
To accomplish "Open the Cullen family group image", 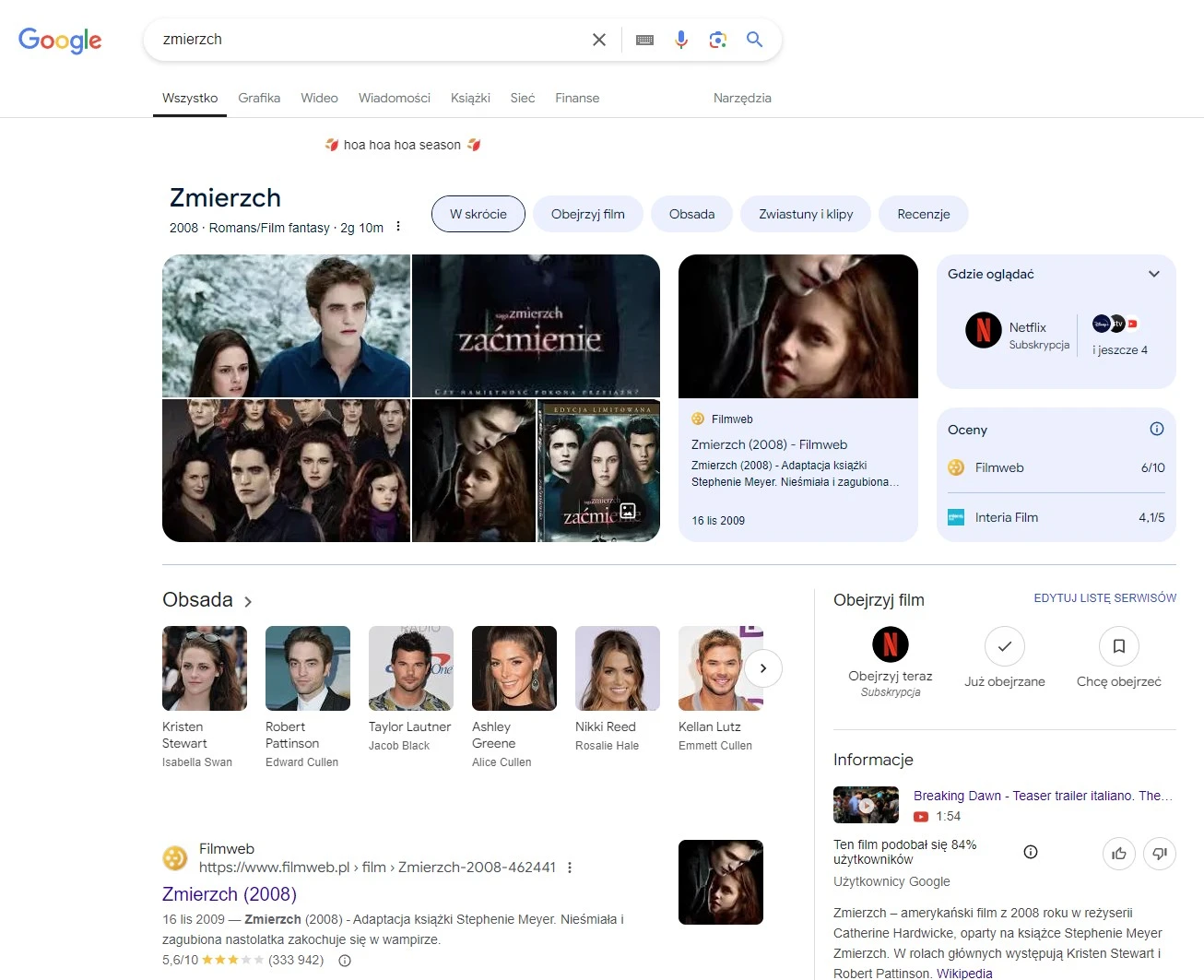I will coord(286,470).
